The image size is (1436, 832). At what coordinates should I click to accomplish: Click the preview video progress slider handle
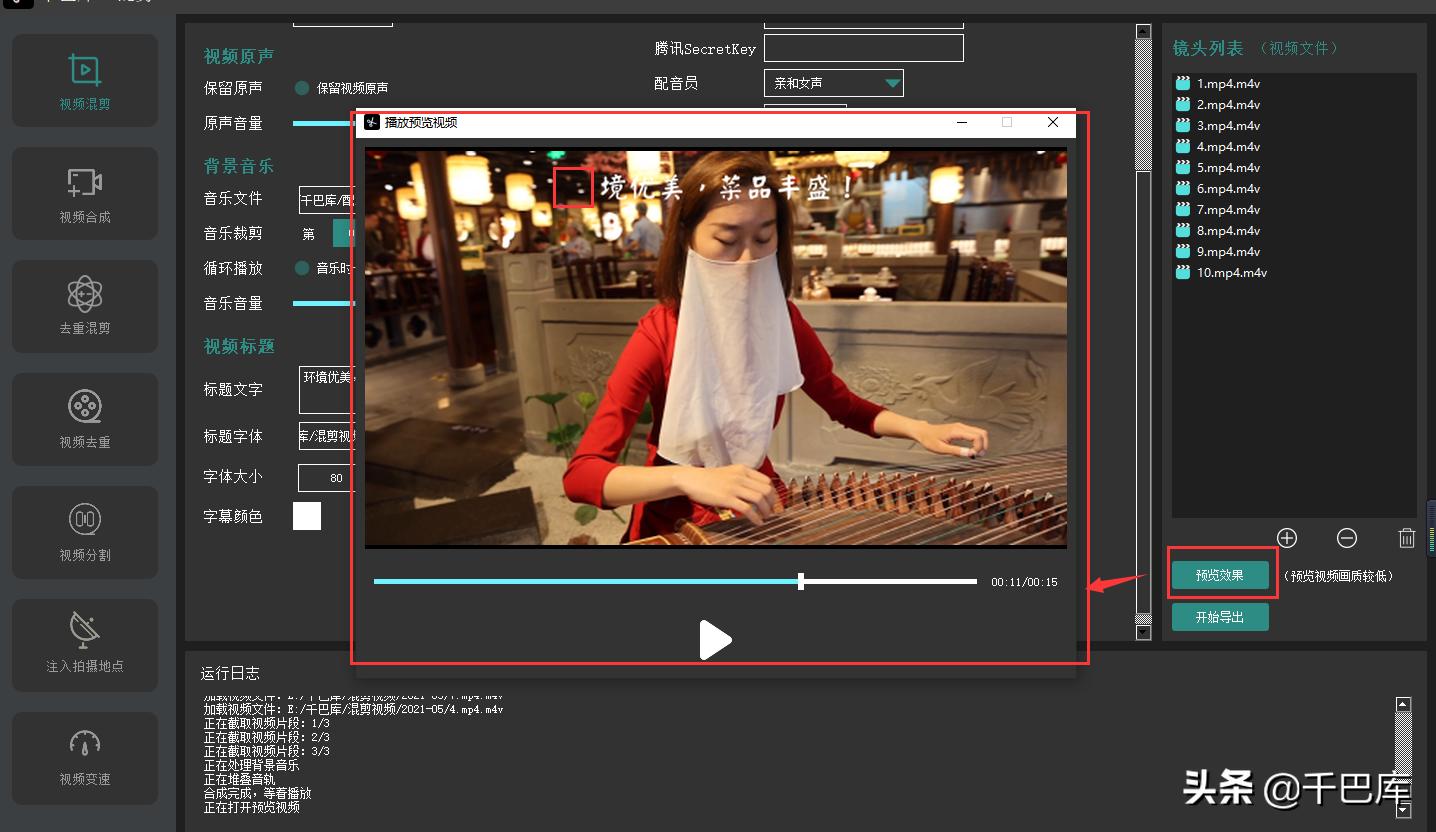coord(801,581)
